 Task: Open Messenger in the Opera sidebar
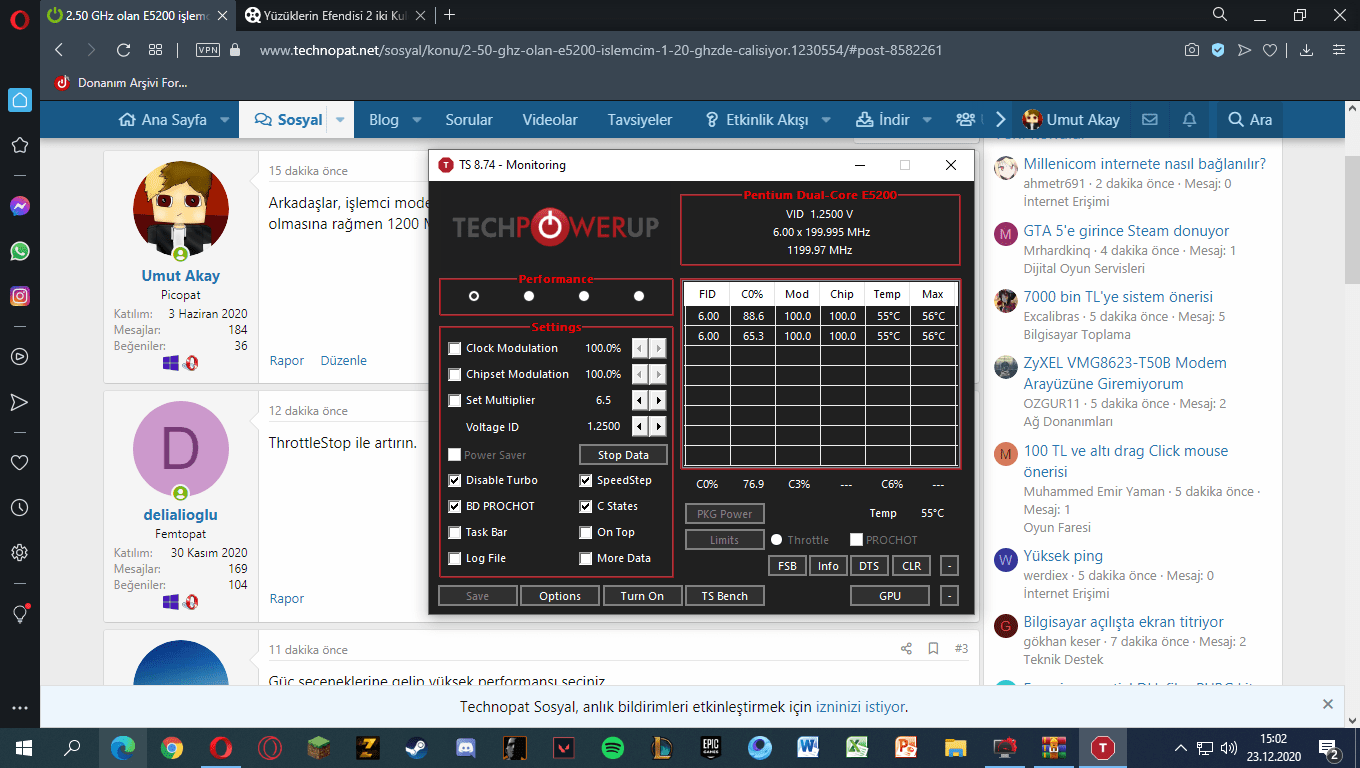(19, 206)
